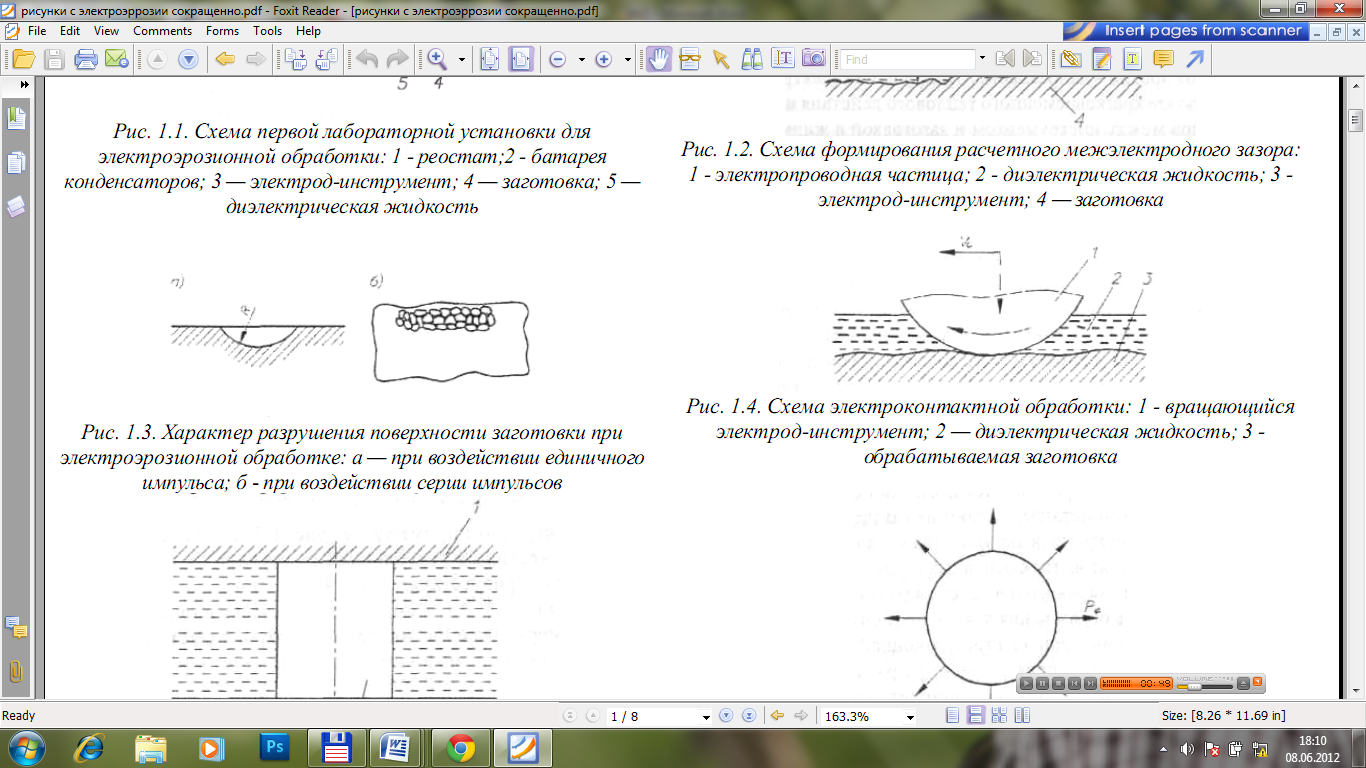The height and width of the screenshot is (768, 1366).
Task: Select the Zoom In magnifier tool
Action: tap(437, 59)
